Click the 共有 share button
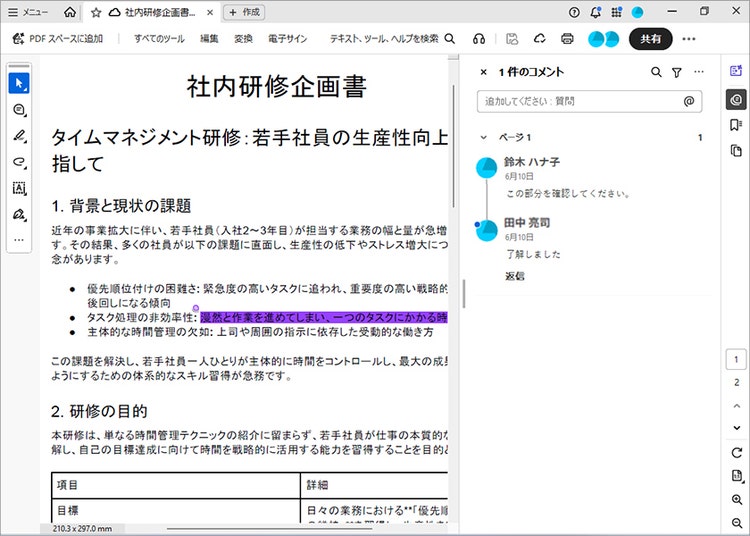Screen dimensions: 750x536 pos(651,39)
